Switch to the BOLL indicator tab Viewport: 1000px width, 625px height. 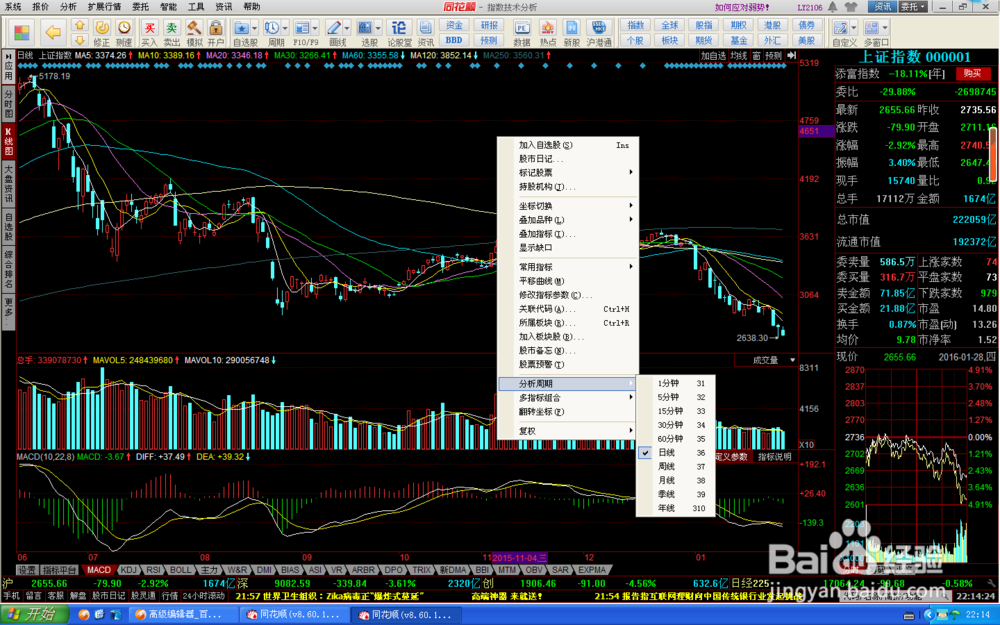coord(180,570)
